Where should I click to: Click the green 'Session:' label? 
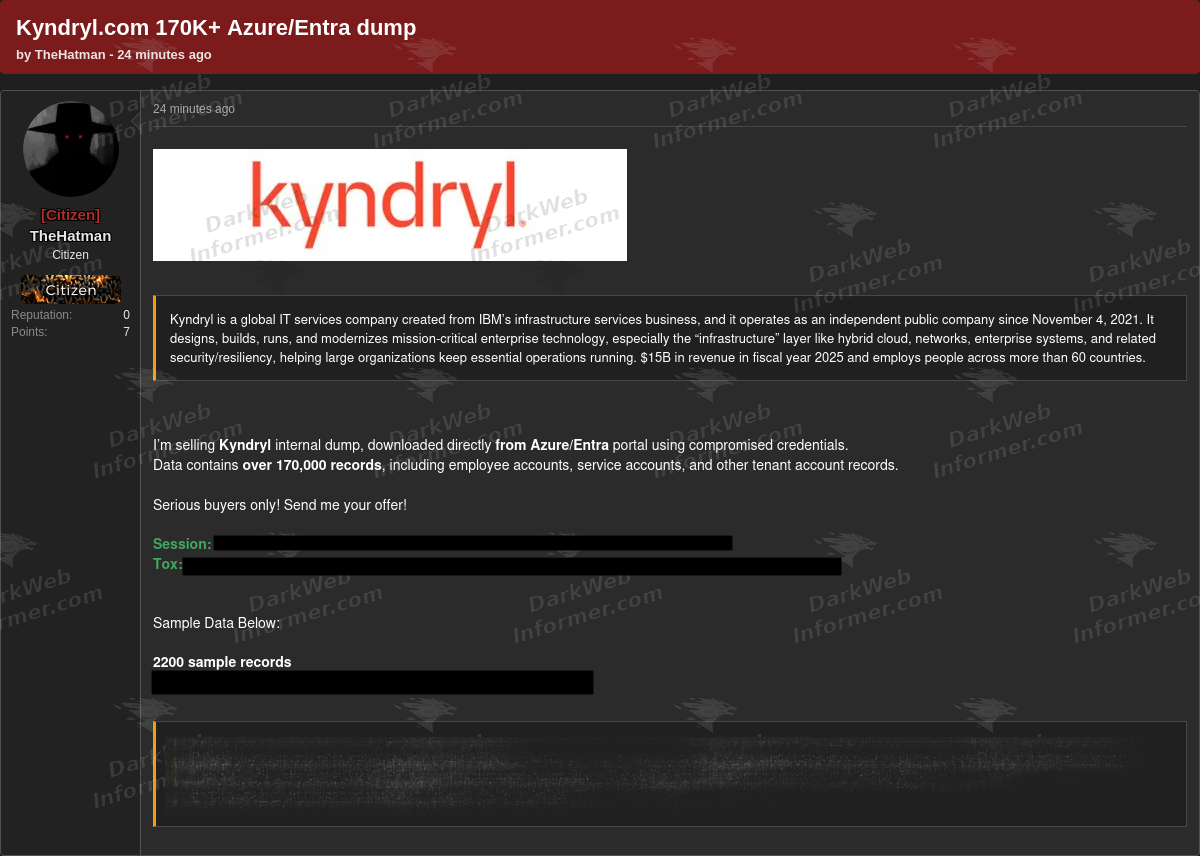[182, 544]
